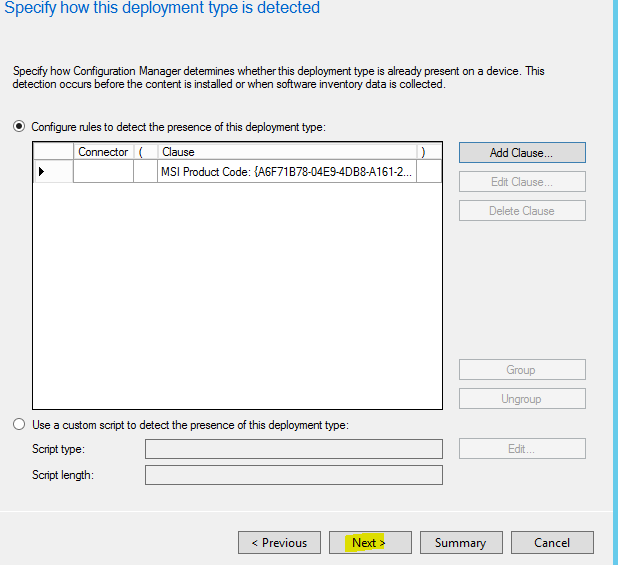Image resolution: width=618 pixels, height=565 pixels.
Task: Open the Summary page
Action: pyautogui.click(x=460, y=543)
